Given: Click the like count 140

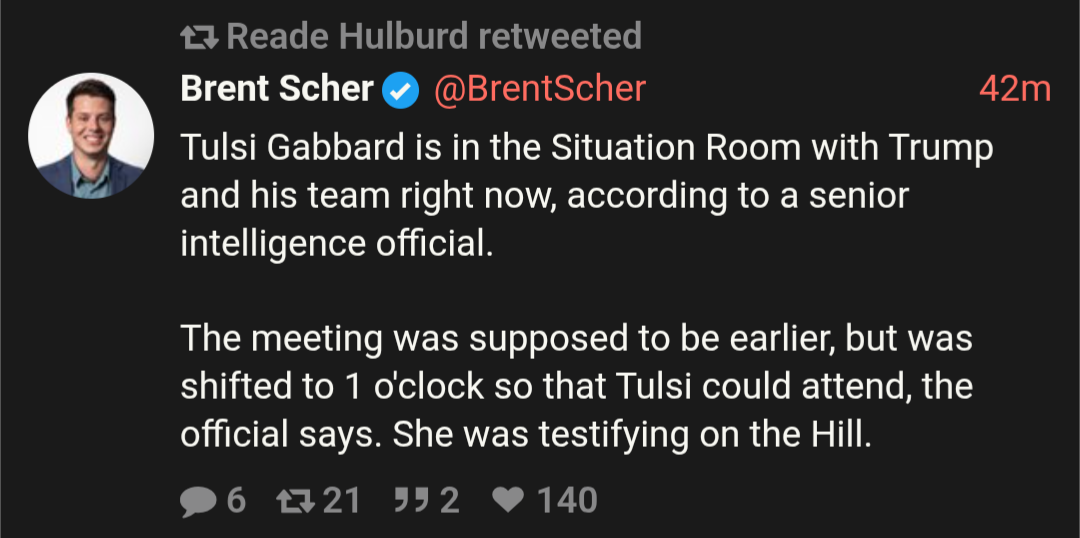Looking at the screenshot, I should click(x=567, y=501).
